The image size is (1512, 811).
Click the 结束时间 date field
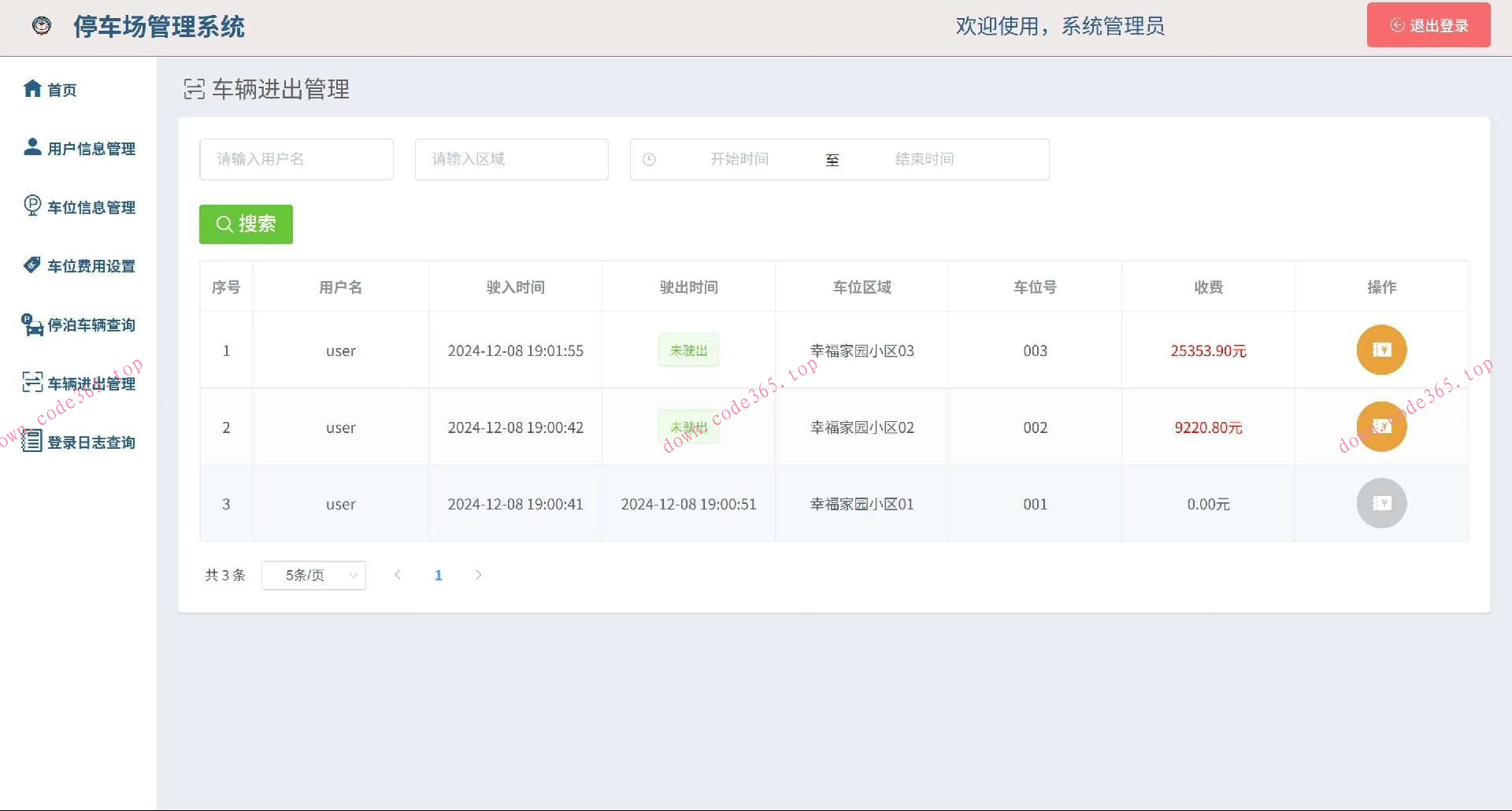tap(925, 159)
